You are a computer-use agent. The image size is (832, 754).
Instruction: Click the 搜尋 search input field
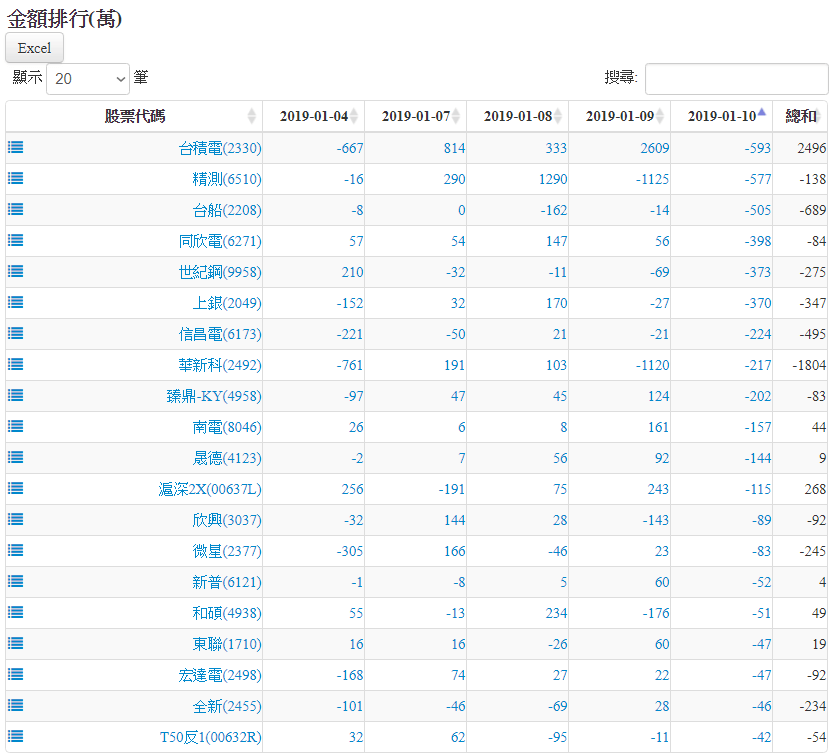tap(736, 78)
